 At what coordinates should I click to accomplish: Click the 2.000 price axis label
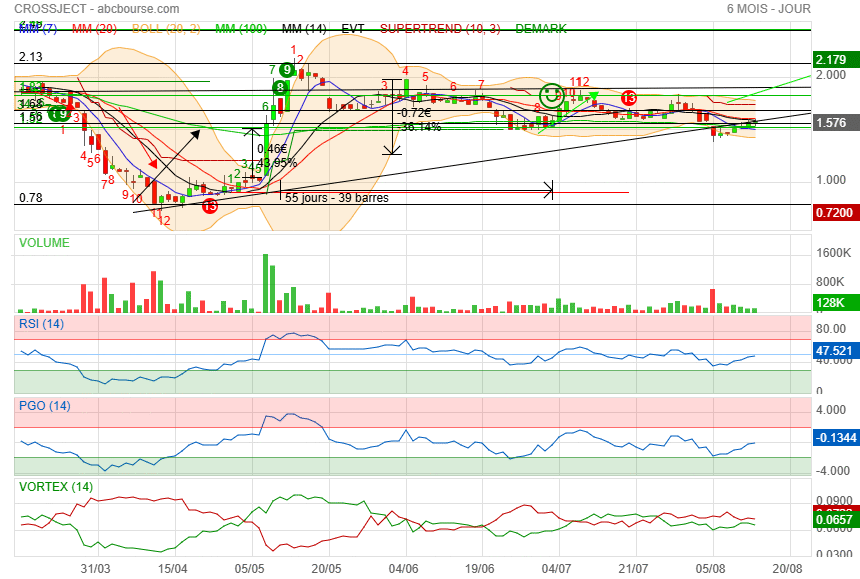(831, 75)
